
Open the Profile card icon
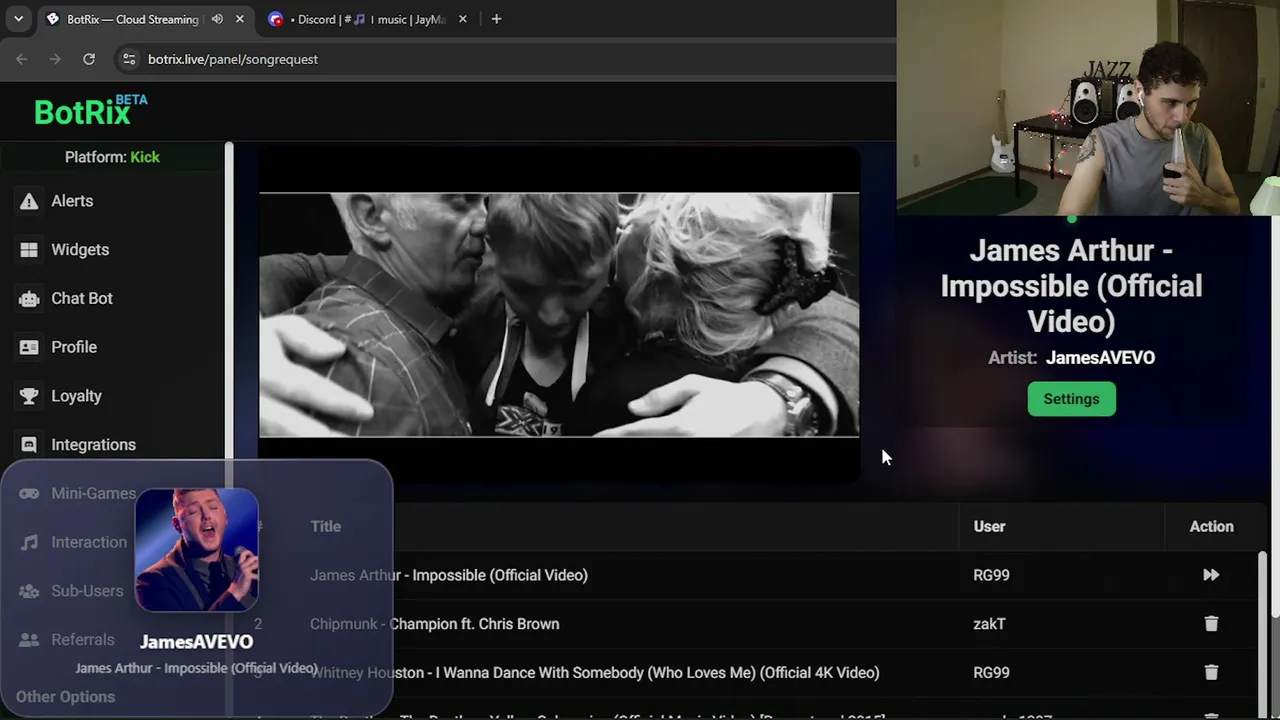point(29,347)
